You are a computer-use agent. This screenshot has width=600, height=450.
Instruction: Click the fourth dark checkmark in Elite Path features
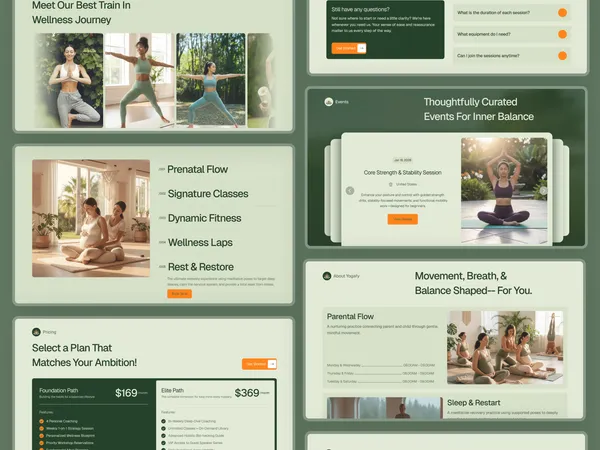pos(163,443)
